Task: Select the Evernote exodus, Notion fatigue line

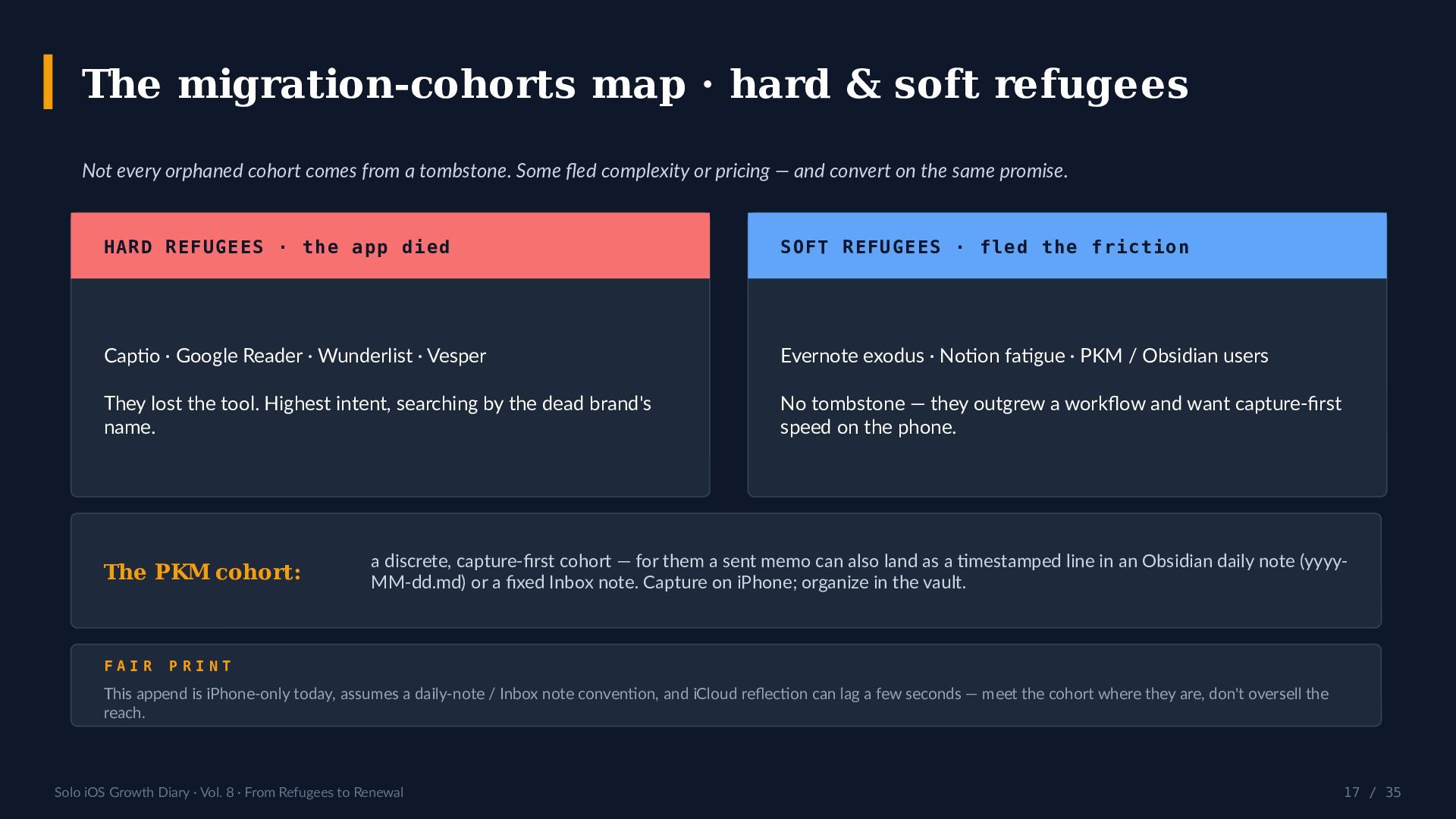Action: click(x=1025, y=356)
